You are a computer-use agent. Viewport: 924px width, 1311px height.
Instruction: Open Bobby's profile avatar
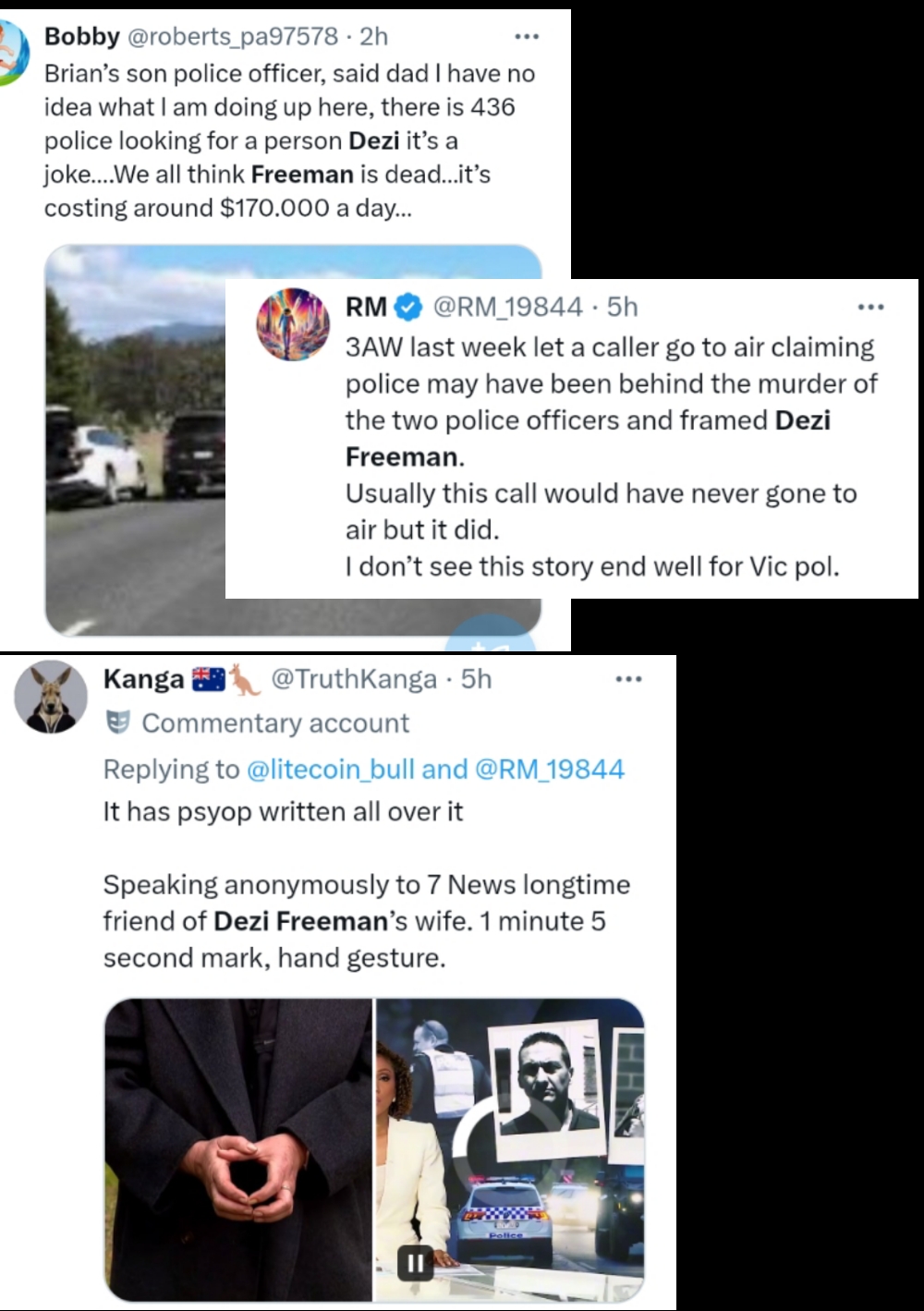(x=13, y=52)
